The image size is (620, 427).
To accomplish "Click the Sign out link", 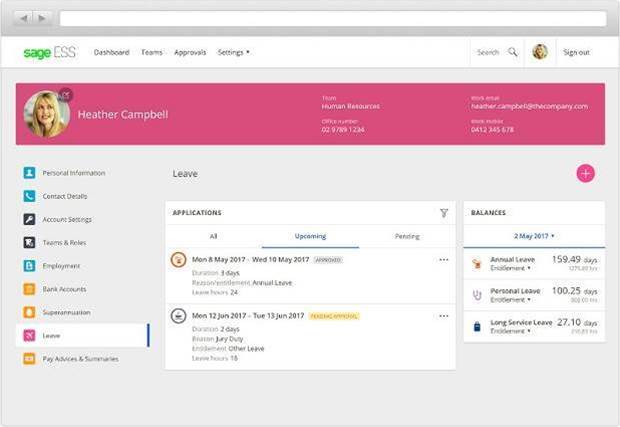I will coord(576,52).
